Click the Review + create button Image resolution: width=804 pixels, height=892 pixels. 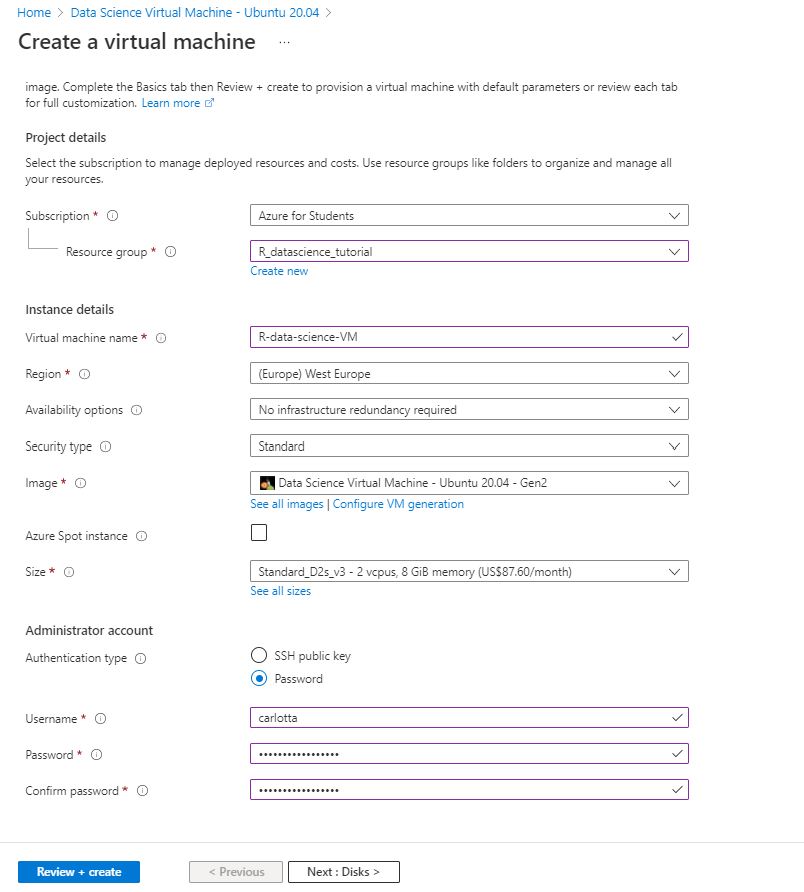tap(79, 872)
